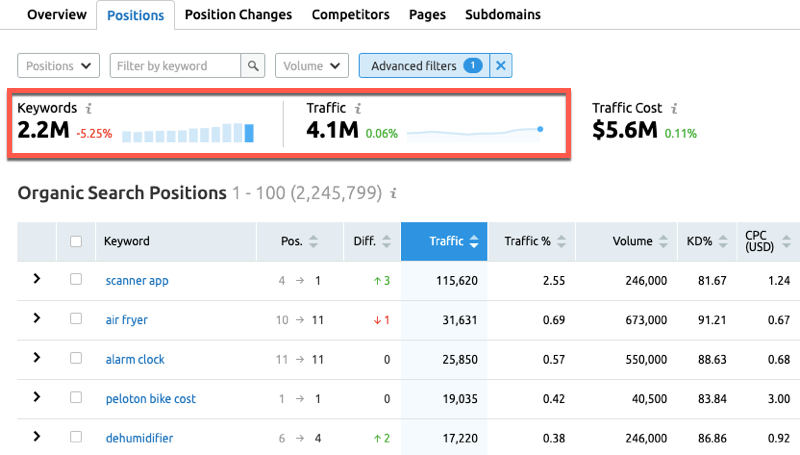800x455 pixels.
Task: Click info icon after Organic Search Positions count
Action: click(394, 193)
